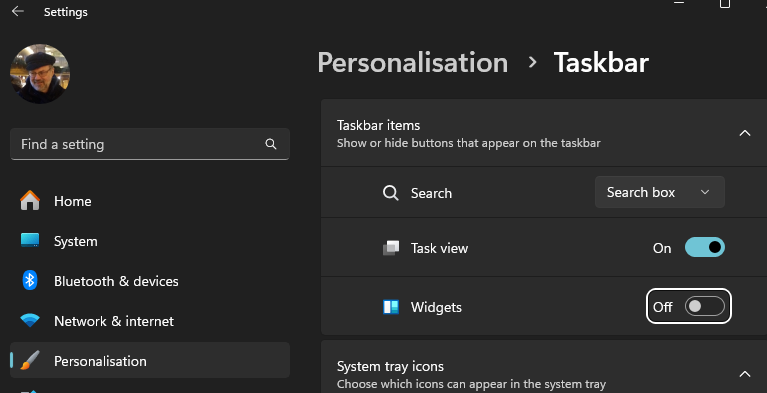Screen dimensions: 767x393
Task: Click the Wi-Fi network icon
Action: click(30, 321)
